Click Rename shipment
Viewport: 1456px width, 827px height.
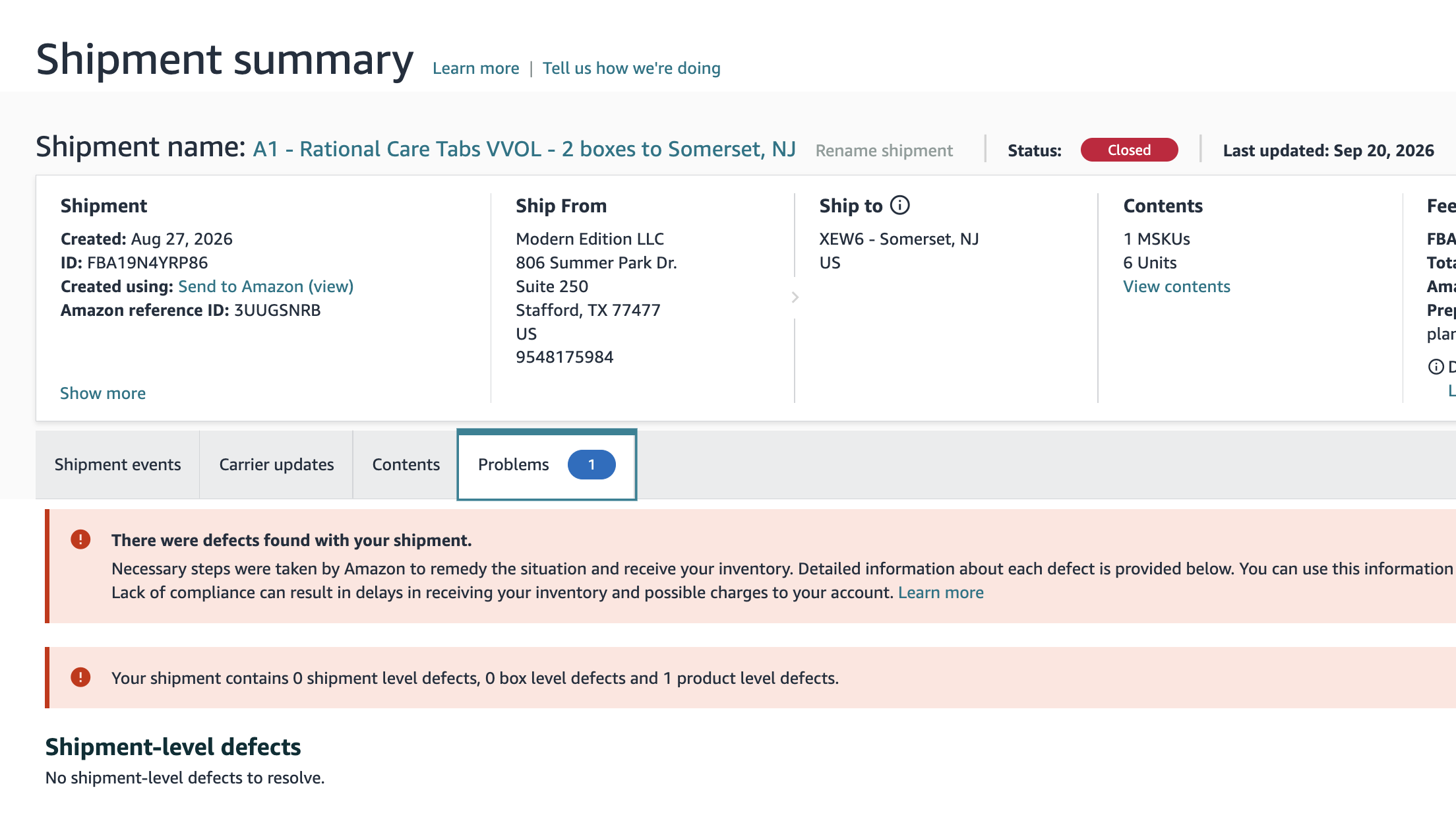pyautogui.click(x=884, y=151)
